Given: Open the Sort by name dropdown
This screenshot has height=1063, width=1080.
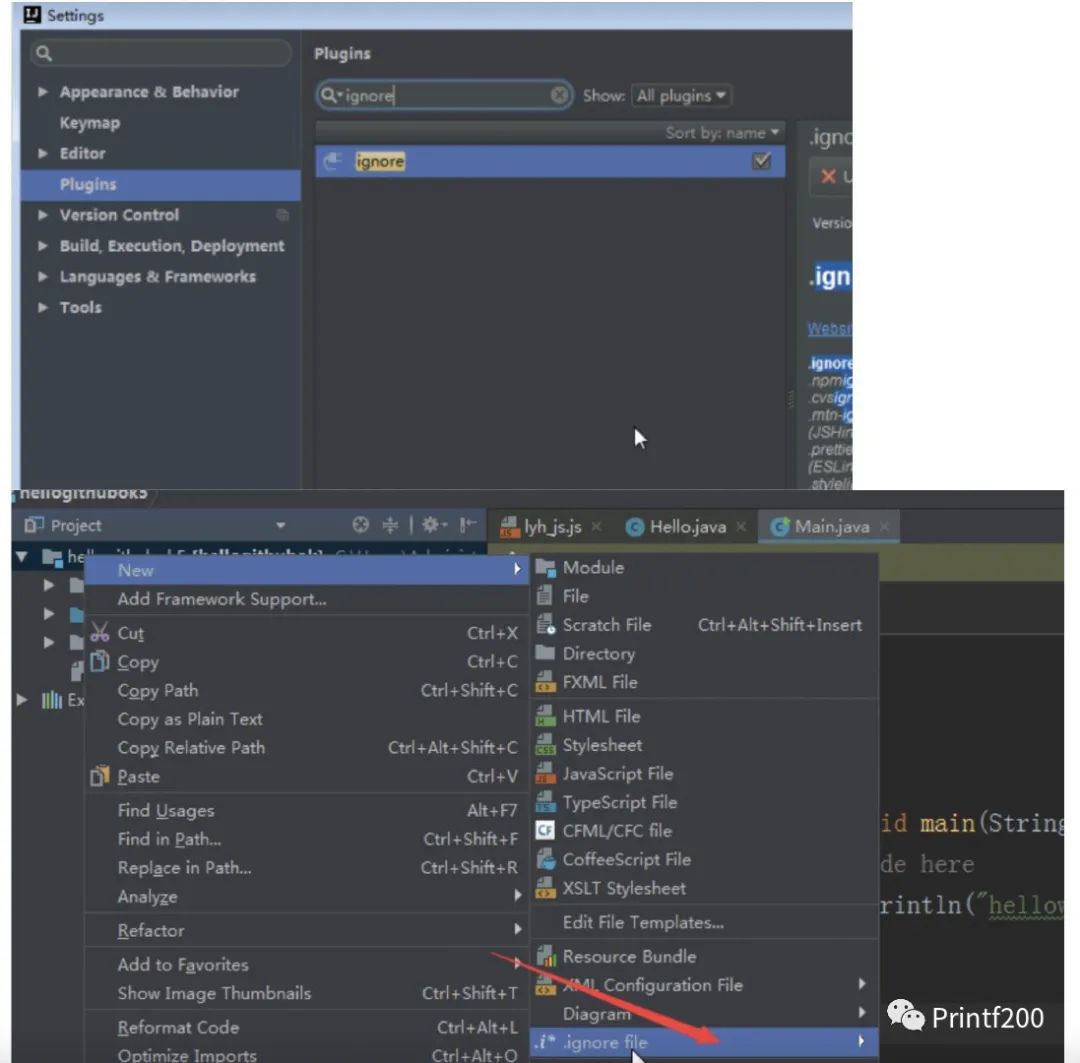Looking at the screenshot, I should [x=722, y=133].
